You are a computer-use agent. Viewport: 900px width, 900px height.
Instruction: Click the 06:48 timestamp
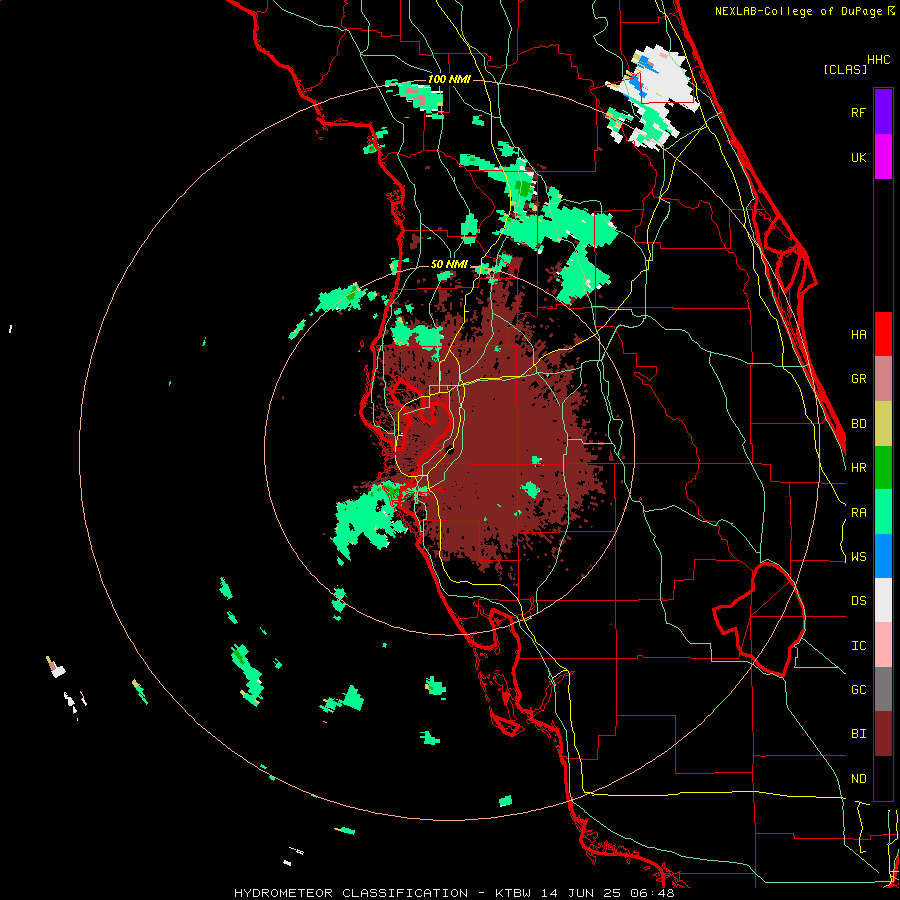point(655,893)
